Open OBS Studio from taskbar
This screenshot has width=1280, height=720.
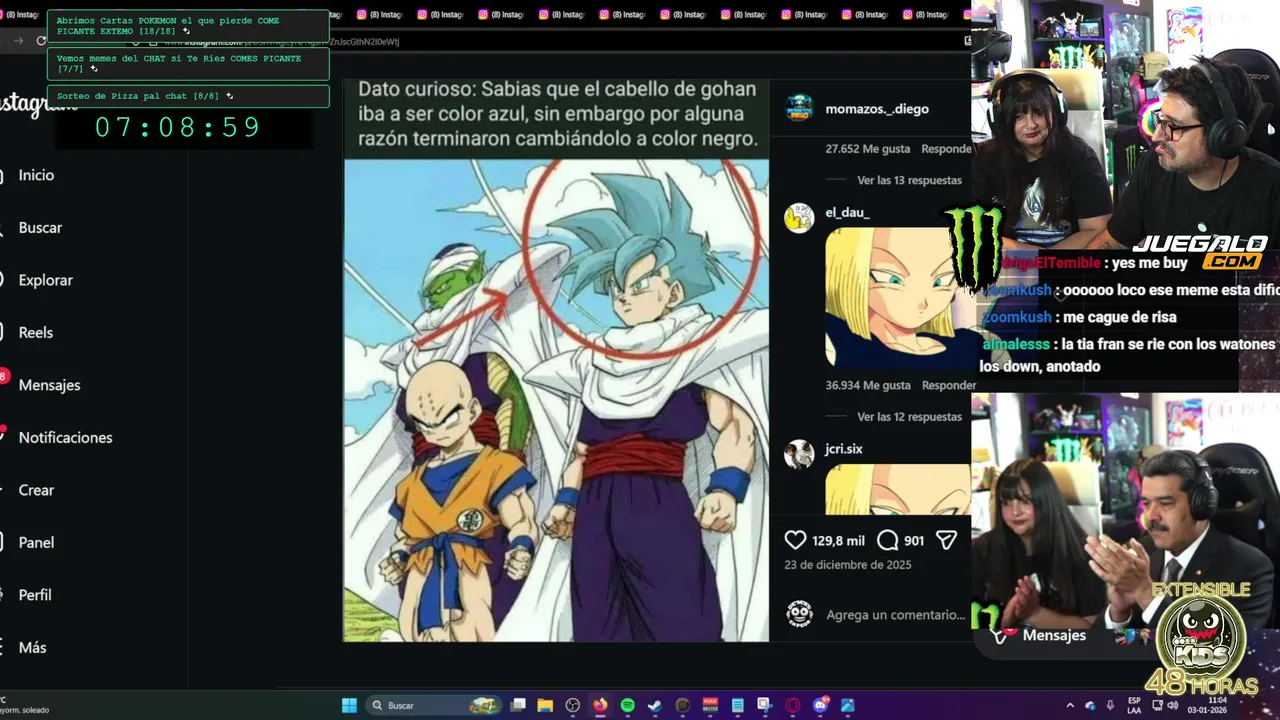(572, 705)
